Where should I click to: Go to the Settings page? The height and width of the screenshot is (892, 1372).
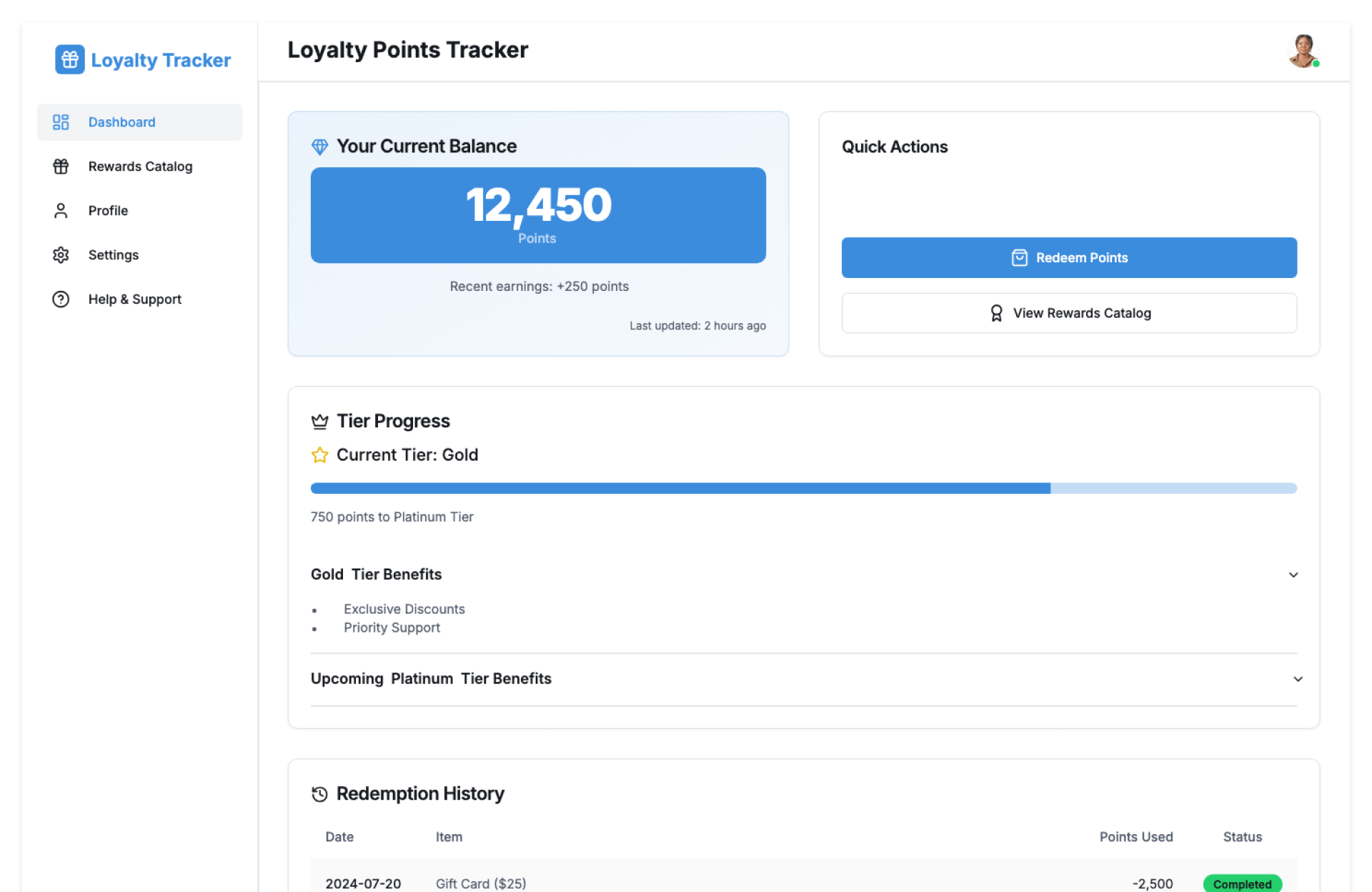(113, 255)
